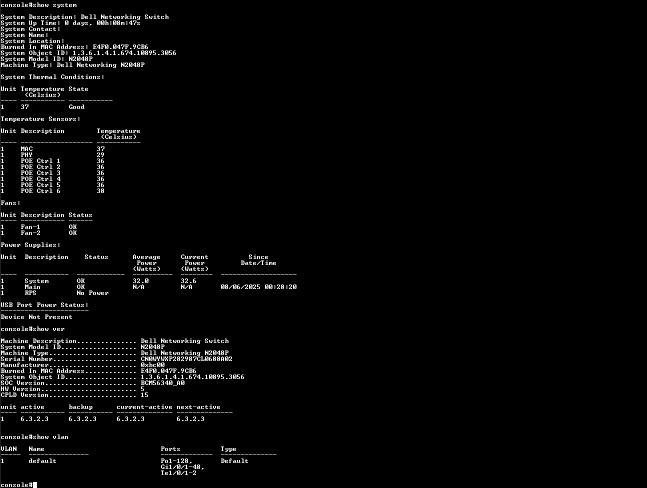Click the 'HW Version' row

tap(73, 389)
